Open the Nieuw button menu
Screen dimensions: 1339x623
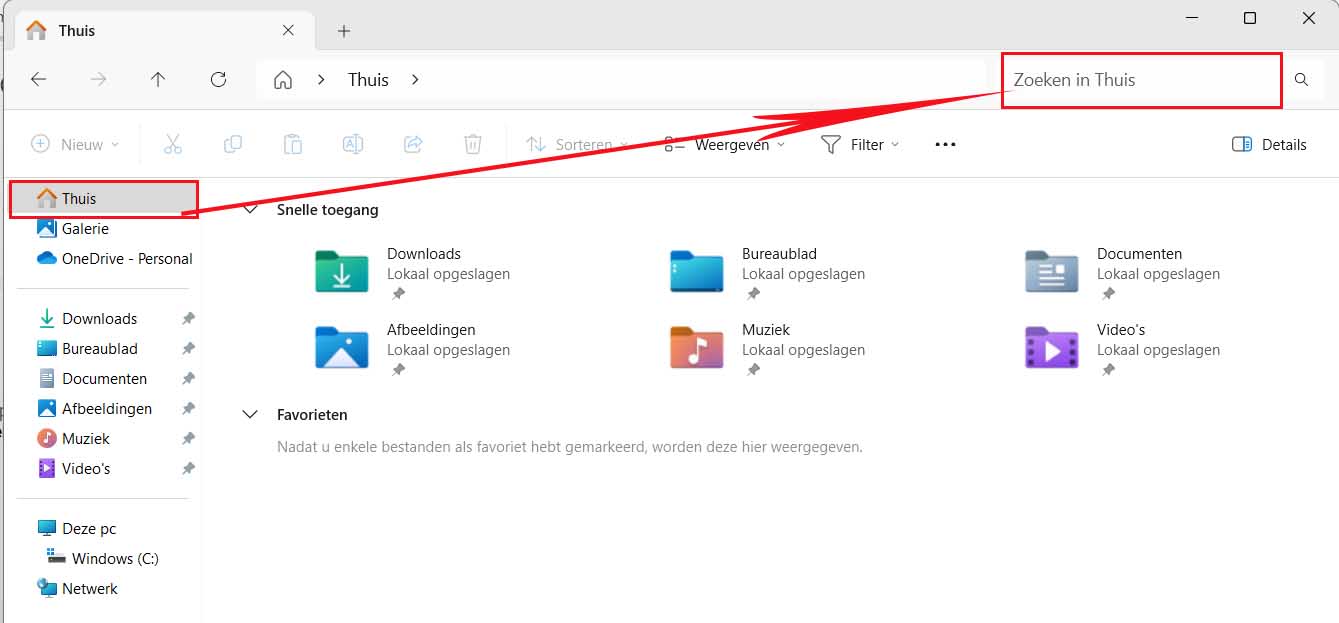(x=75, y=144)
